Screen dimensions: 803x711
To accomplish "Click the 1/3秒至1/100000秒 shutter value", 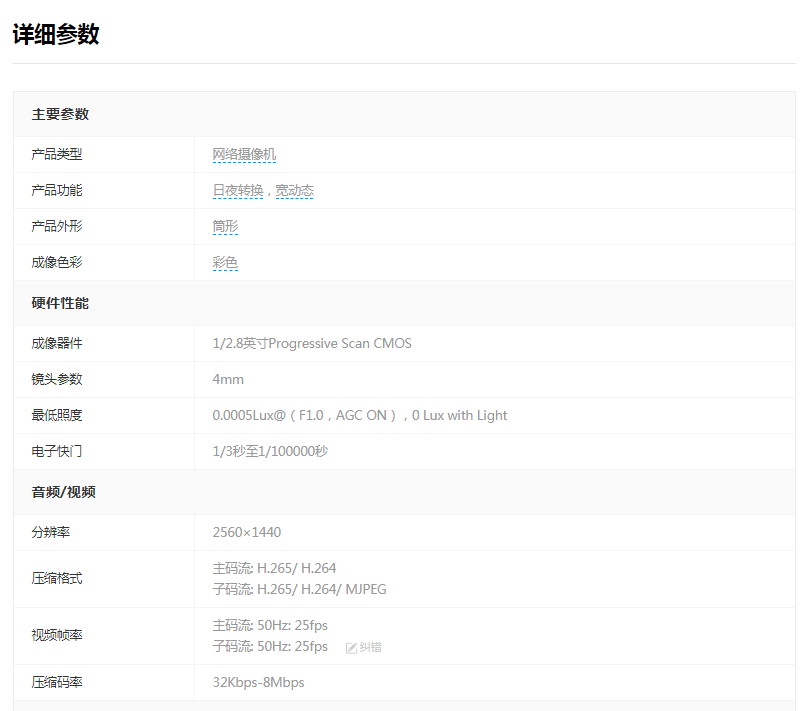I will pos(270,451).
